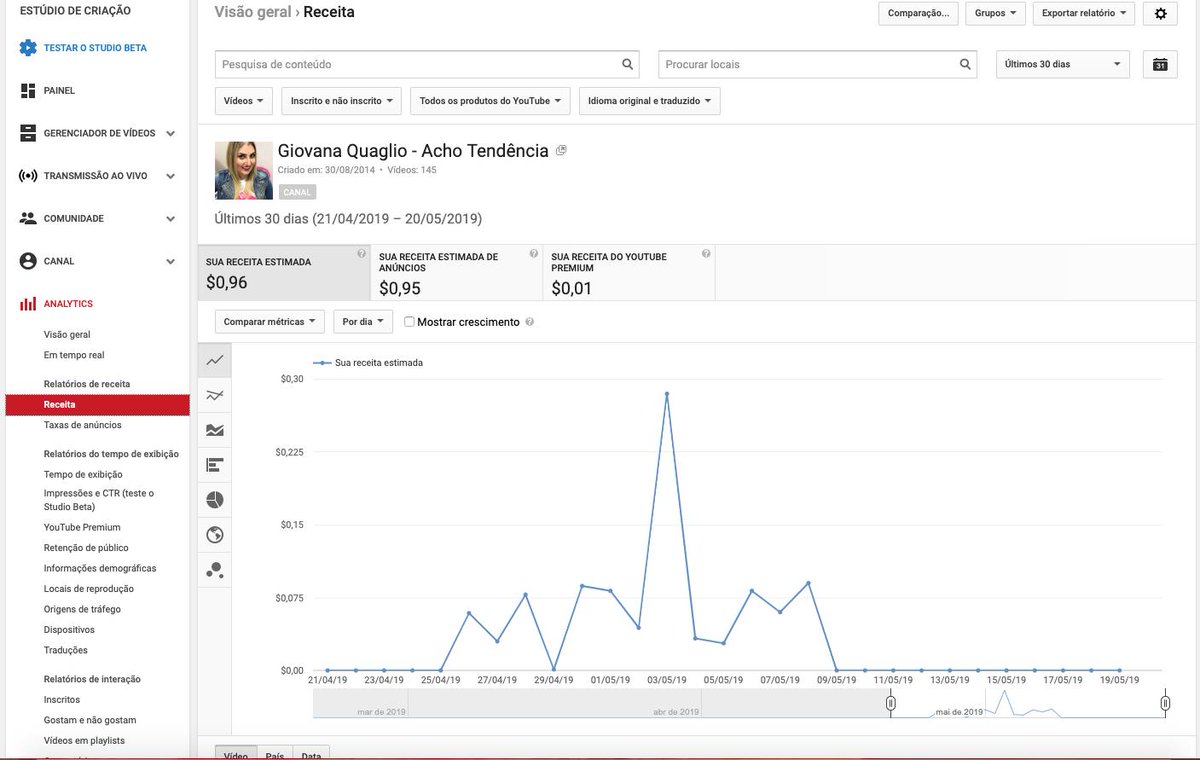Viewport: 1200px width, 760px height.
Task: Click the Painel dashboard icon
Action: click(x=28, y=91)
